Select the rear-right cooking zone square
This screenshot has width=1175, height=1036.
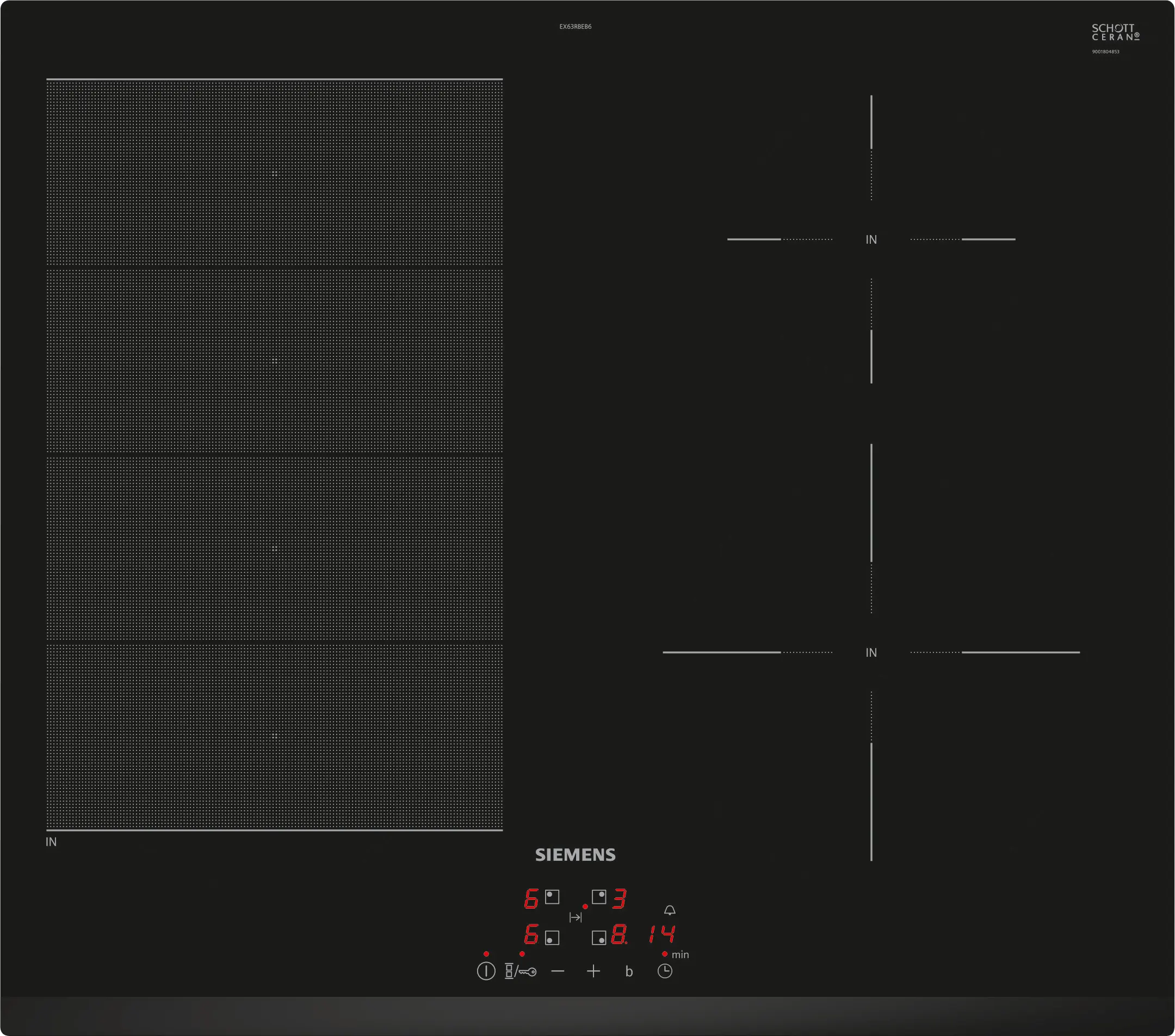click(x=599, y=897)
